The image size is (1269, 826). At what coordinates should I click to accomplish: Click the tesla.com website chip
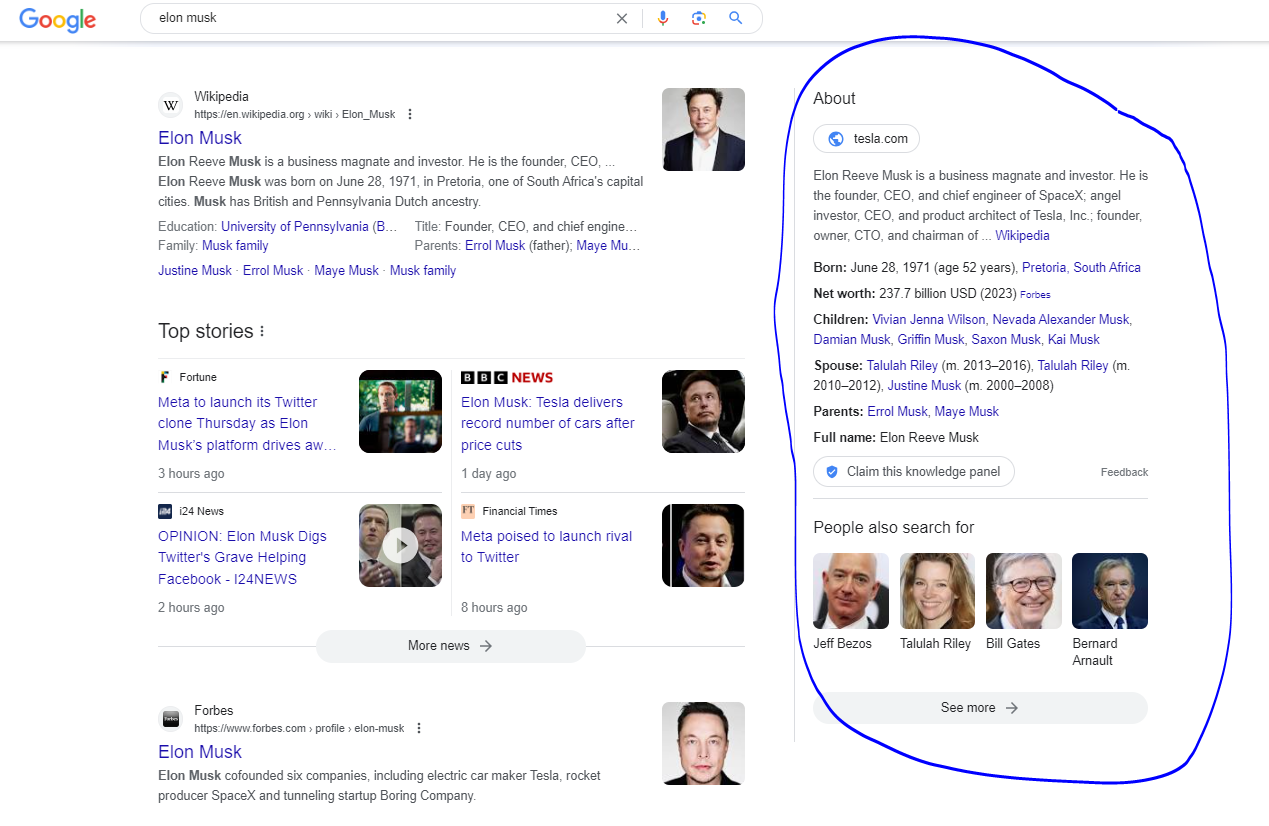pyautogui.click(x=867, y=139)
